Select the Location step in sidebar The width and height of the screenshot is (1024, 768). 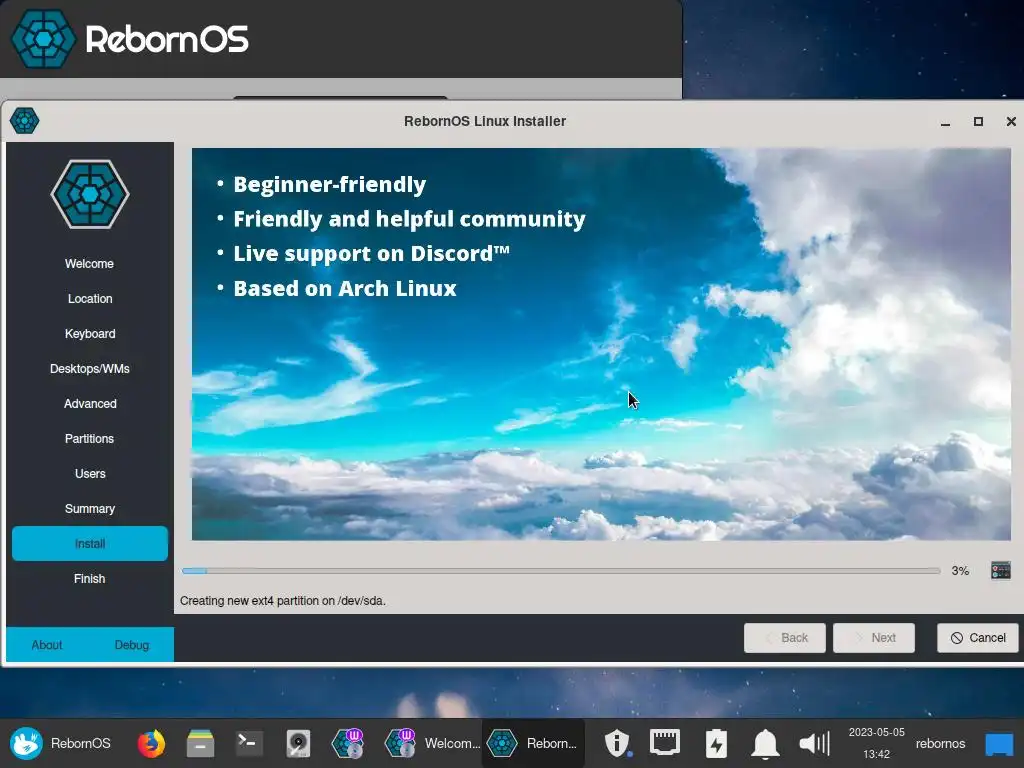[x=89, y=298]
